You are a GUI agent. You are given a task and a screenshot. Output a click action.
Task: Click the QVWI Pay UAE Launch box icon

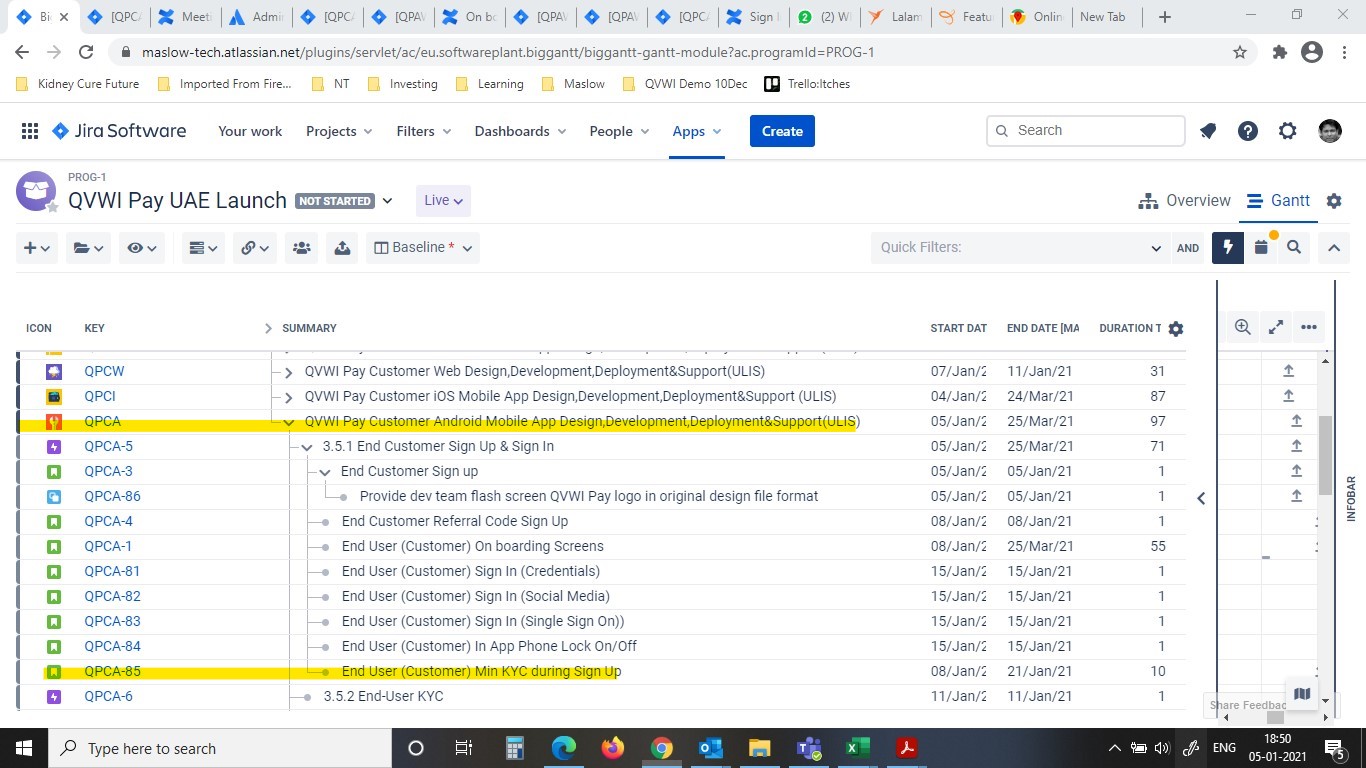36,191
